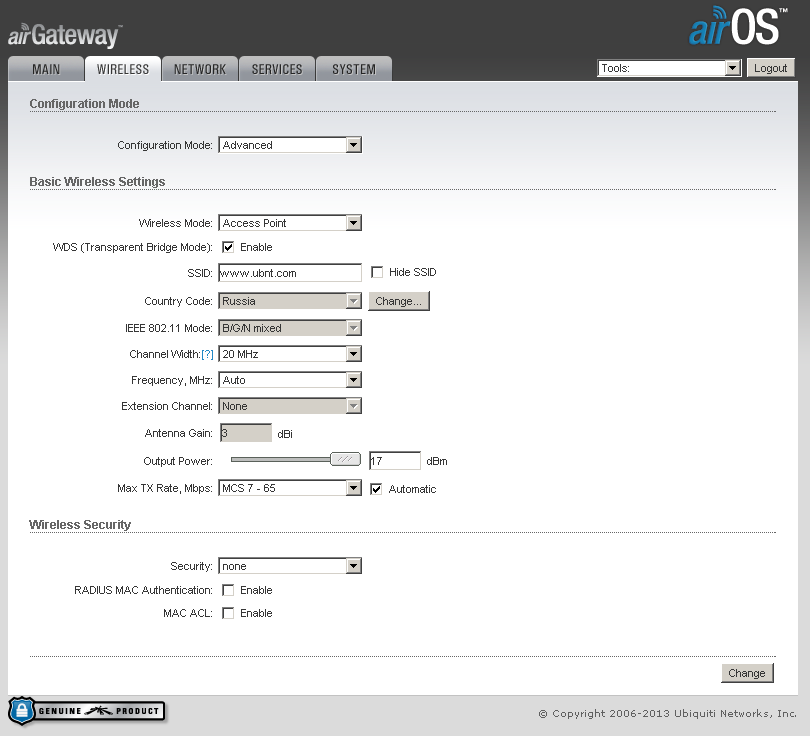Switch to the SERVICES tab
Viewport: 810px width, 736px height.
pos(276,69)
